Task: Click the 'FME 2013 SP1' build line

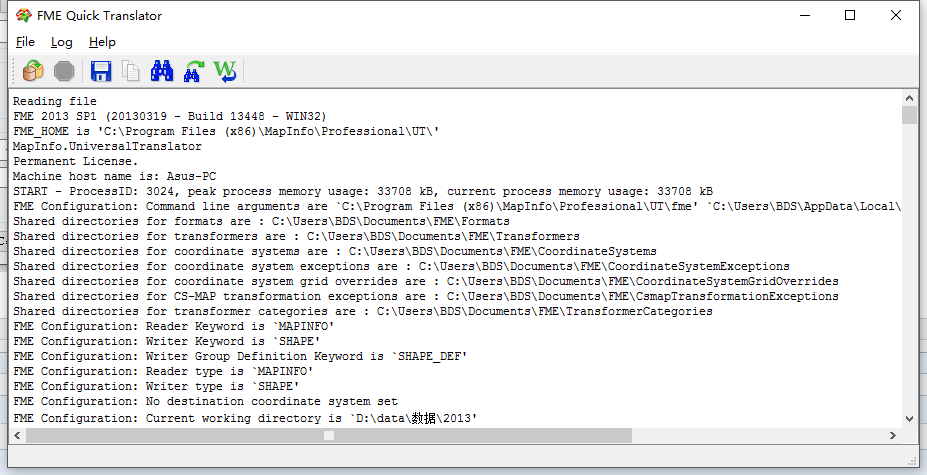Action: tap(170, 116)
